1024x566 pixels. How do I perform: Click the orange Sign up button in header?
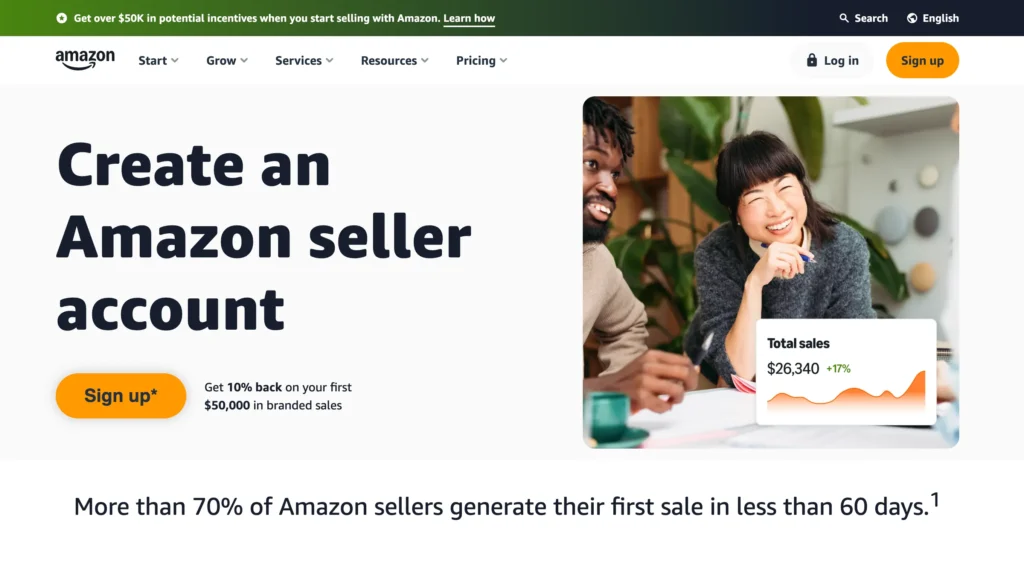click(922, 60)
